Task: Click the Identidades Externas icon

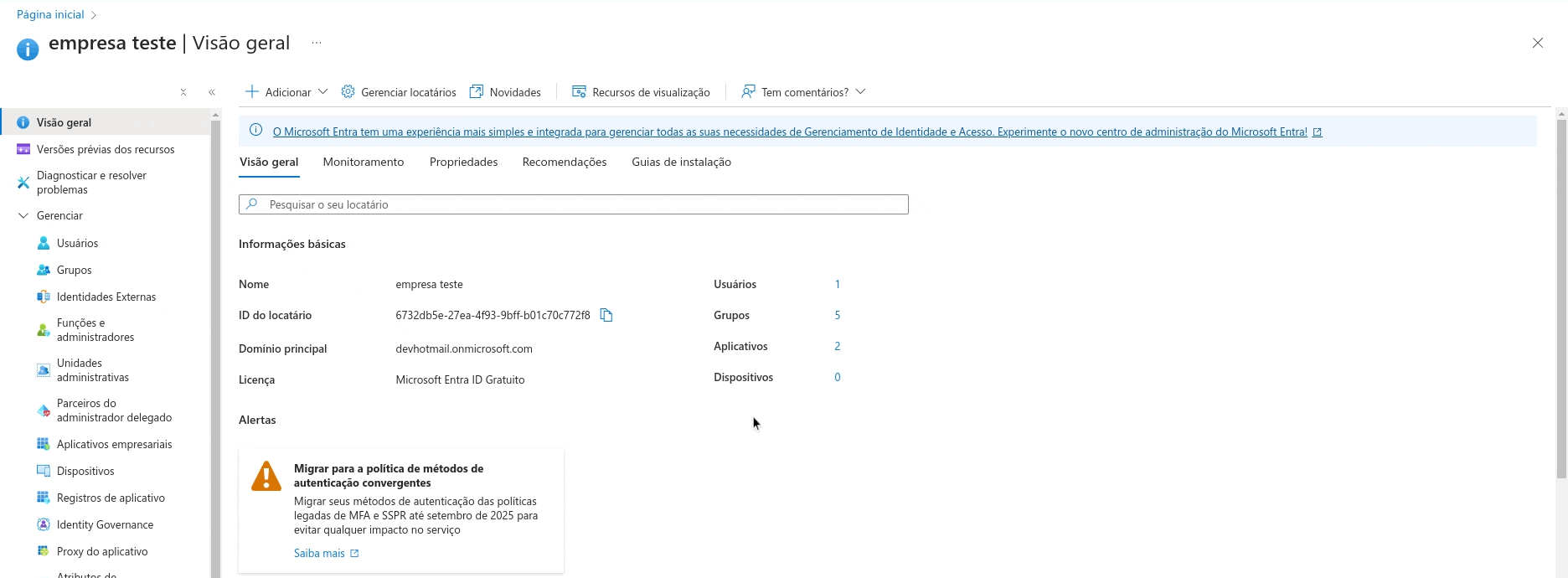Action: (44, 297)
